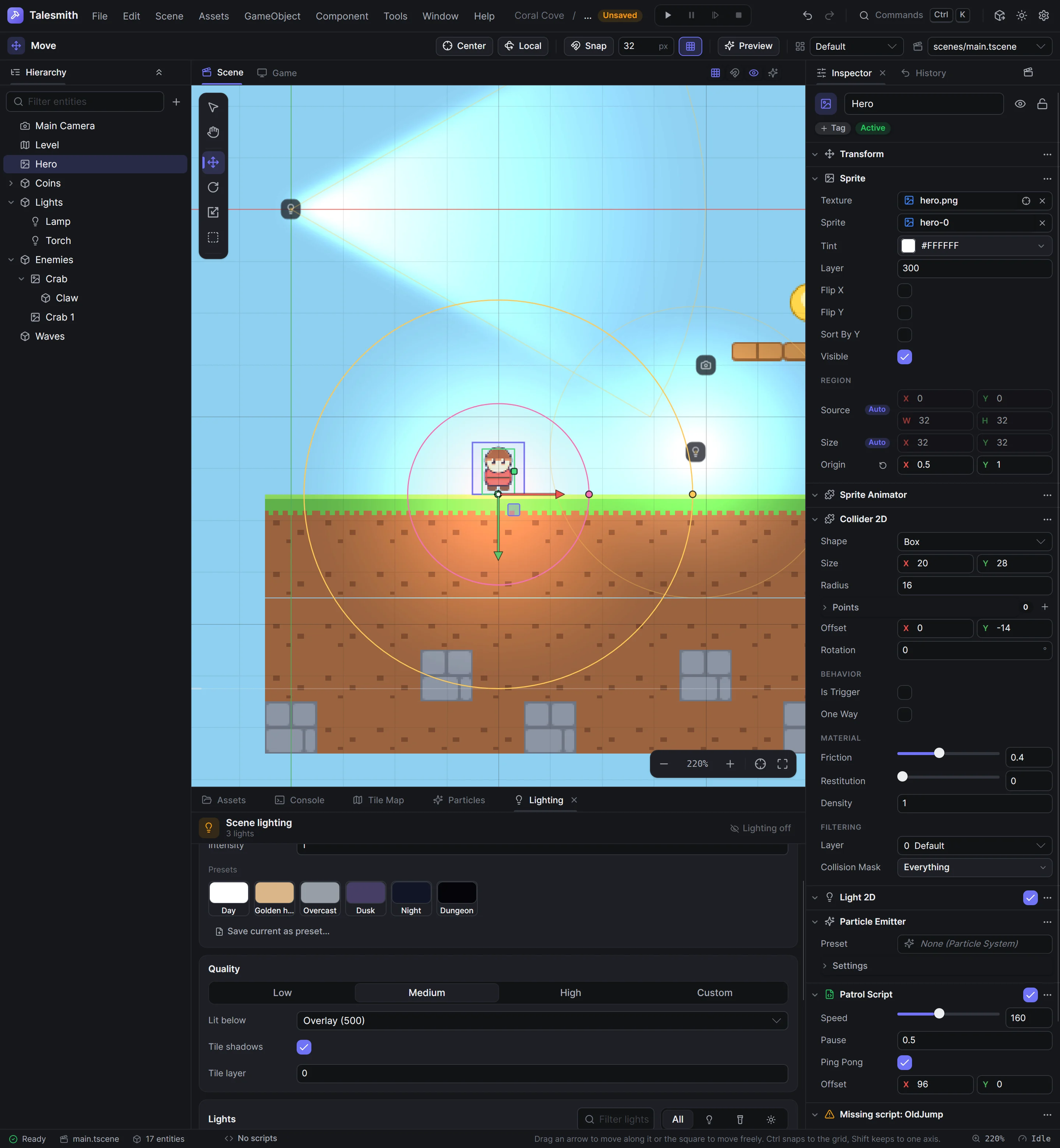Click the Undo arrow icon
Image resolution: width=1060 pixels, height=1148 pixels.
click(x=807, y=15)
